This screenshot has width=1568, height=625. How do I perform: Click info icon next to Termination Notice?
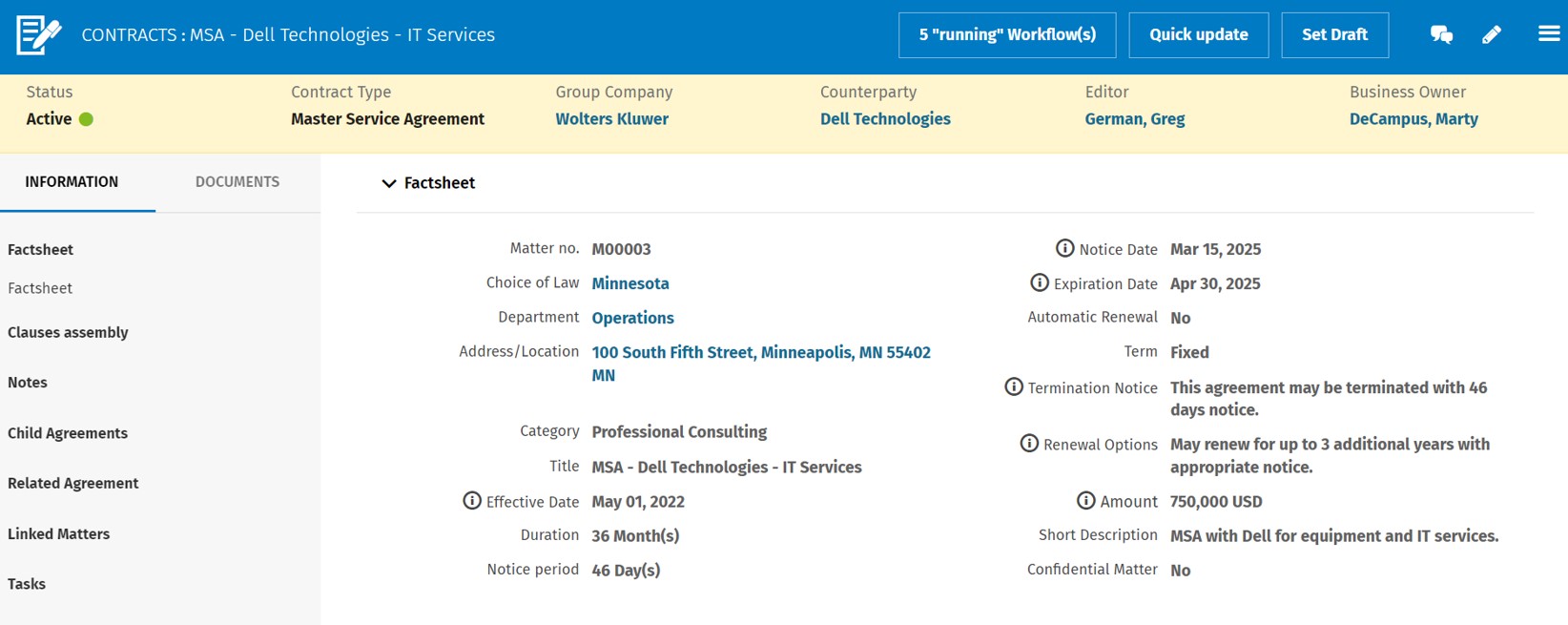click(x=1014, y=387)
